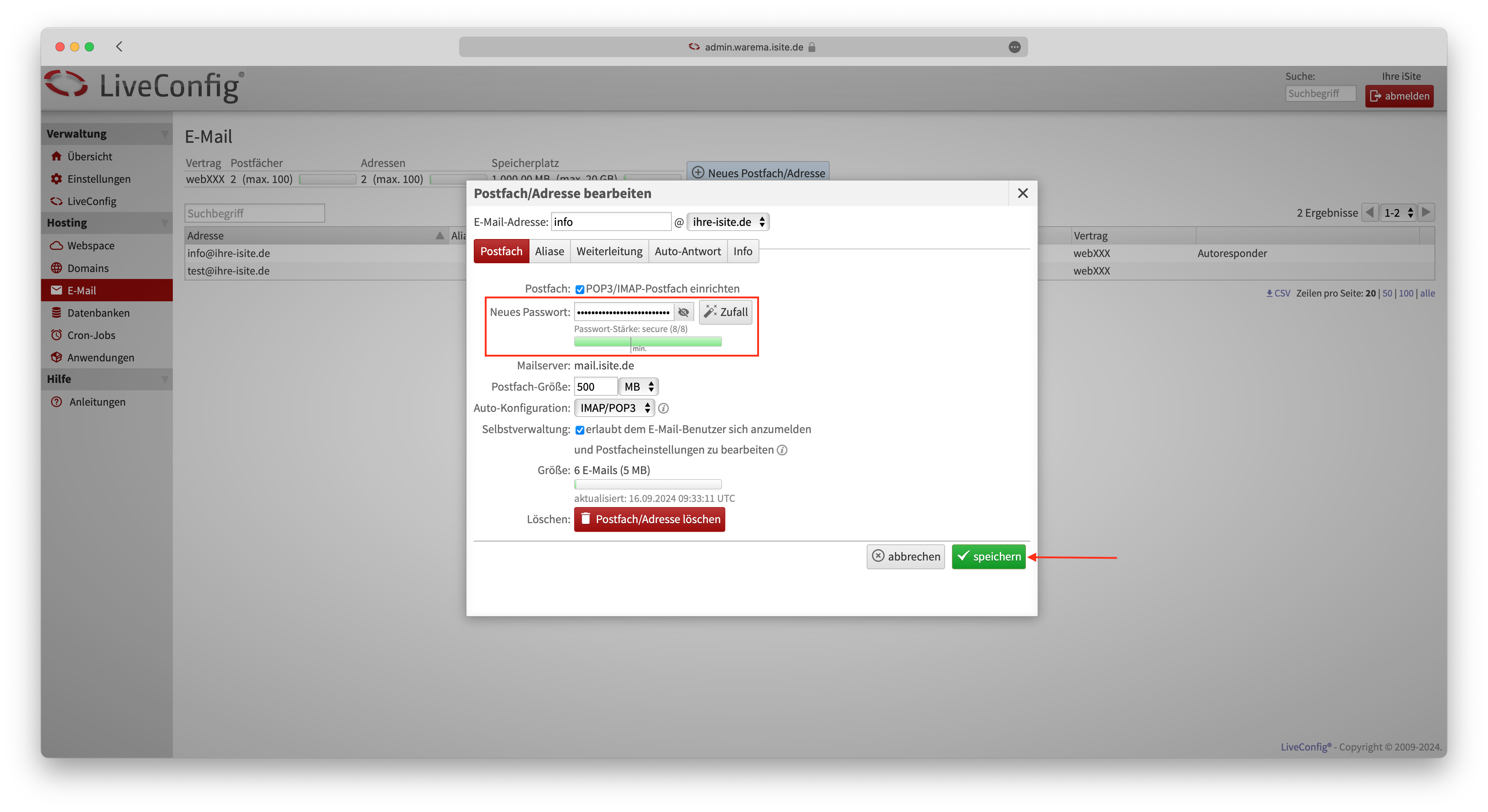
Task: Click the browser back arrow
Action: click(x=120, y=47)
